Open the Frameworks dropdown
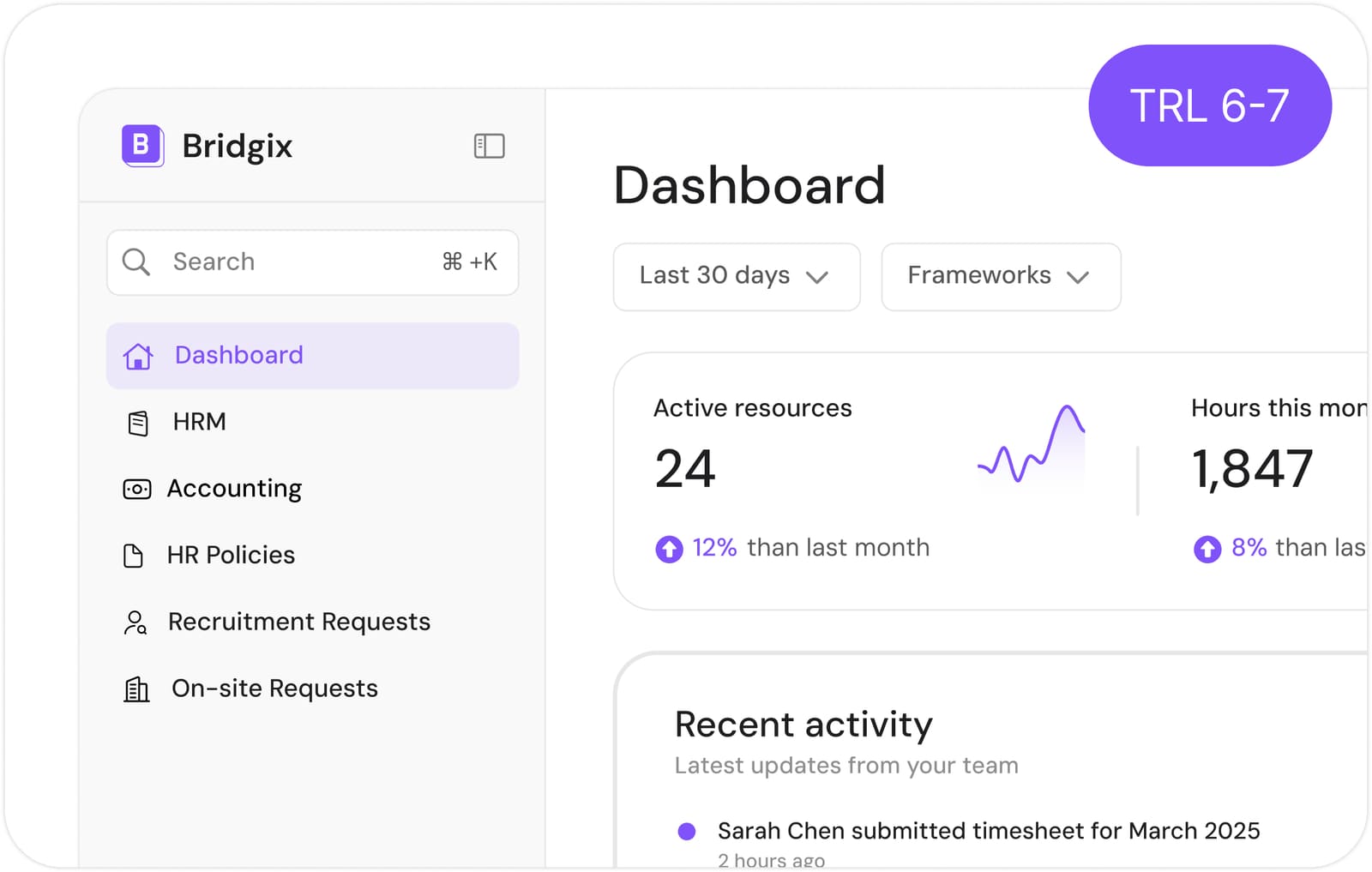Viewport: 1372px width, 872px height. pyautogui.click(x=1001, y=276)
